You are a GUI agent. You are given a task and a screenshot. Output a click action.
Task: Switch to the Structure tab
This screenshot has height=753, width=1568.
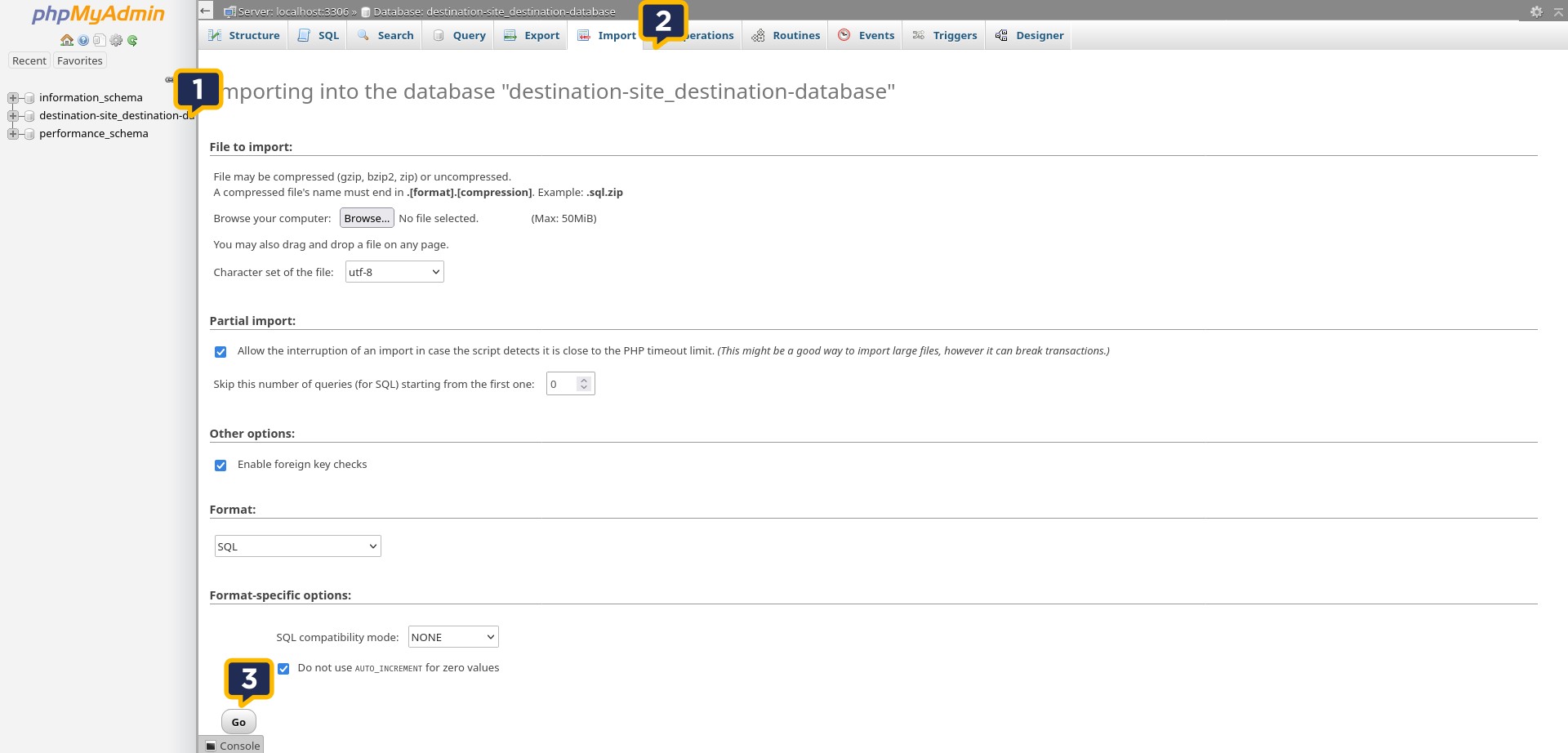pos(243,35)
